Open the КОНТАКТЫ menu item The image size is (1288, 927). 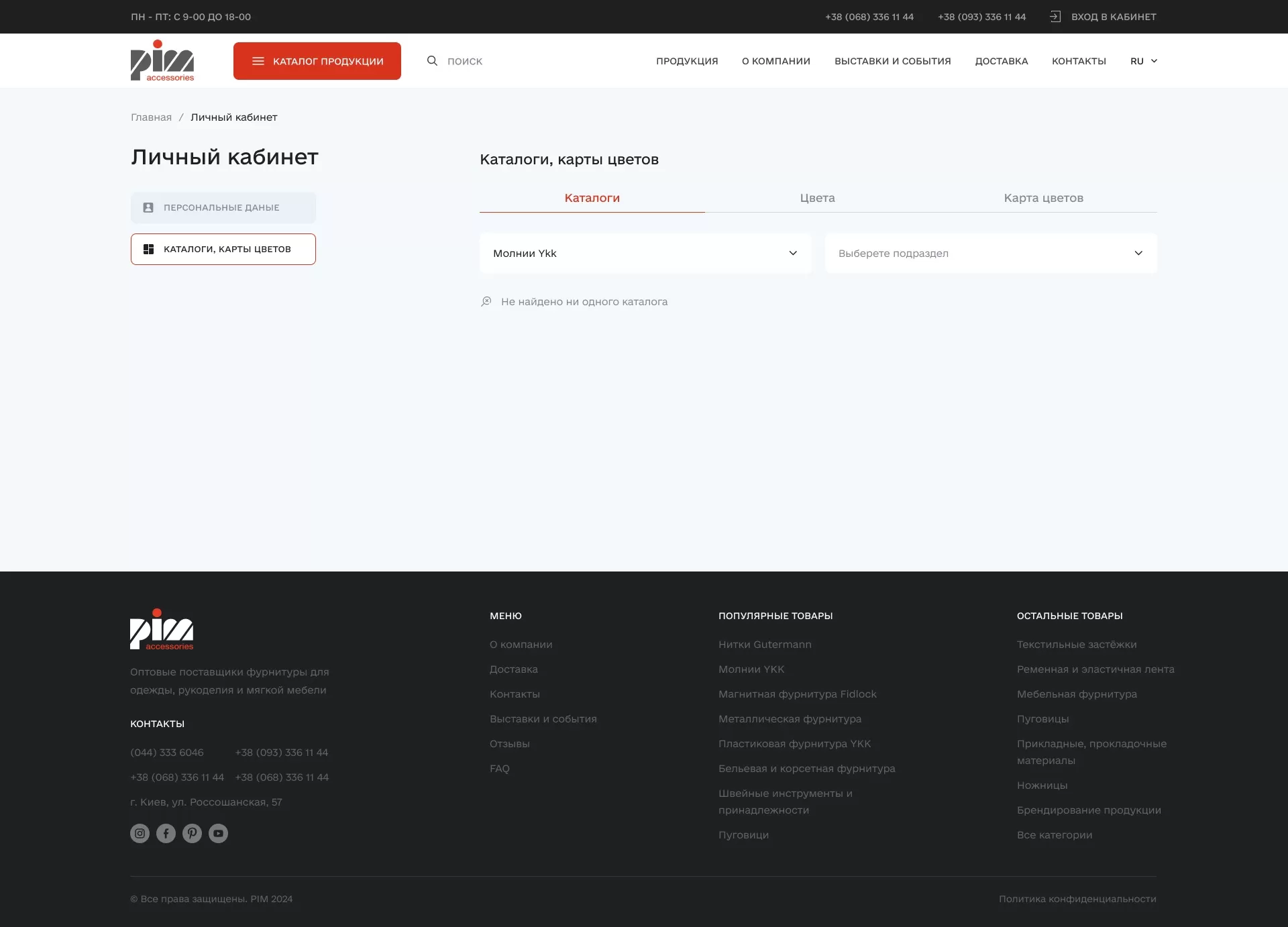point(1079,60)
